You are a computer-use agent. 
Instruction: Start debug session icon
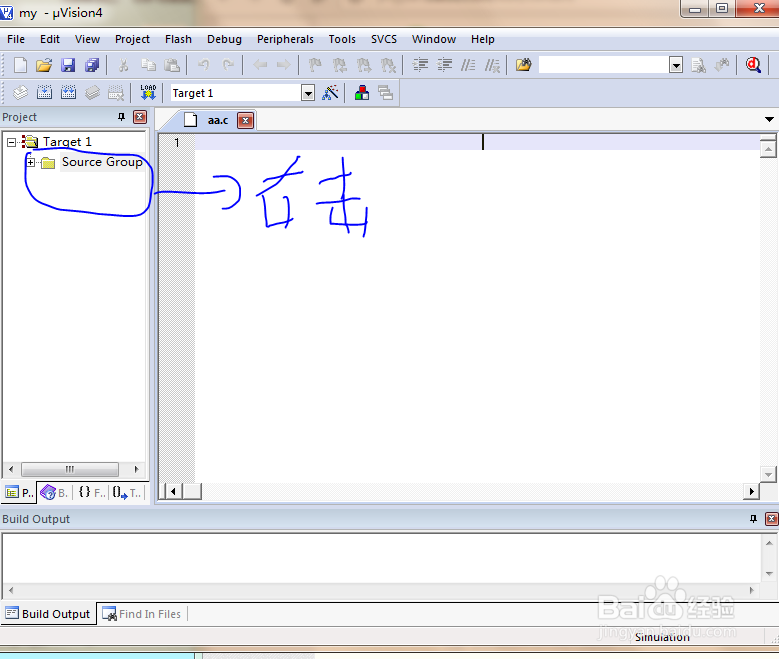pyautogui.click(x=753, y=65)
